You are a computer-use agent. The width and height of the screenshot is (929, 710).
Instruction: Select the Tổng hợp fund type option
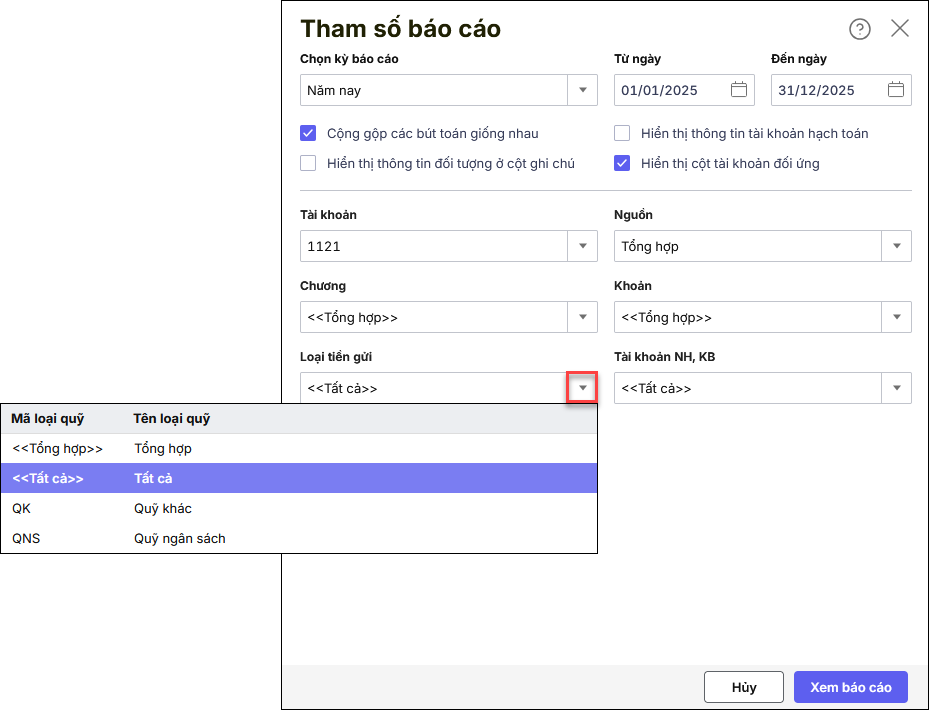click(163, 449)
